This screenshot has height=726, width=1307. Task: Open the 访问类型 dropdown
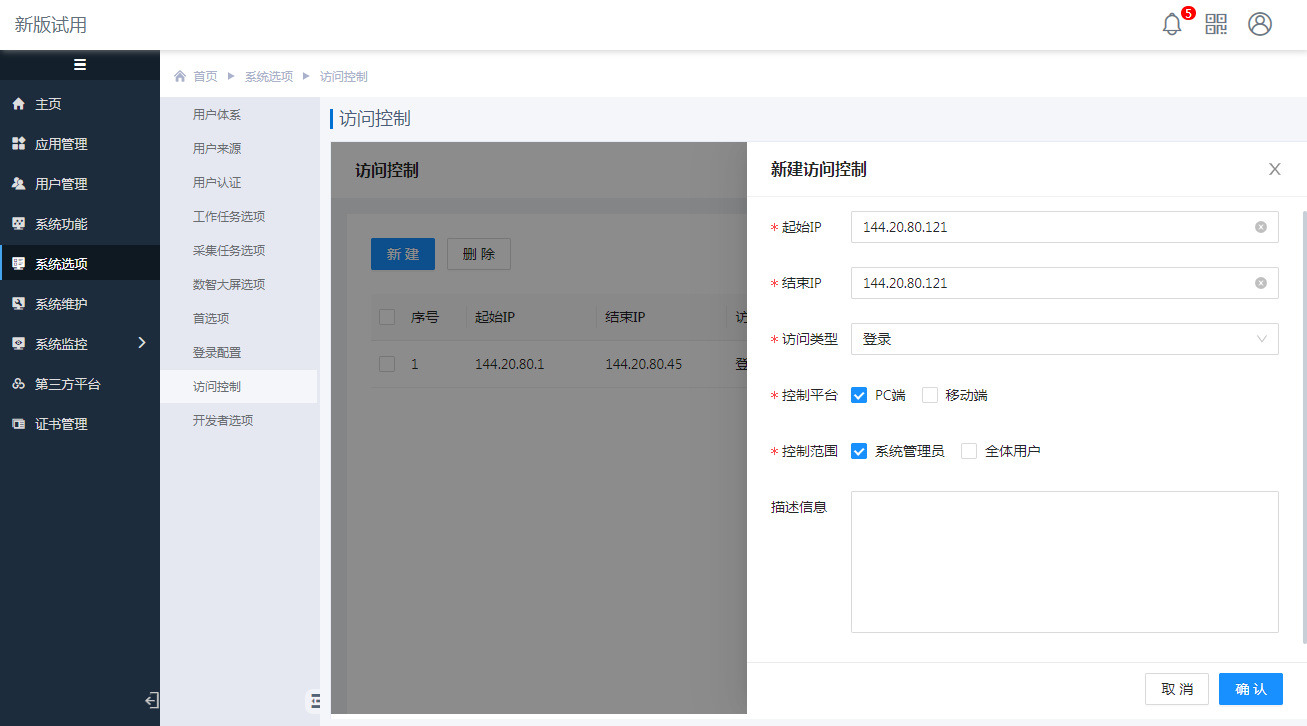pos(1064,339)
